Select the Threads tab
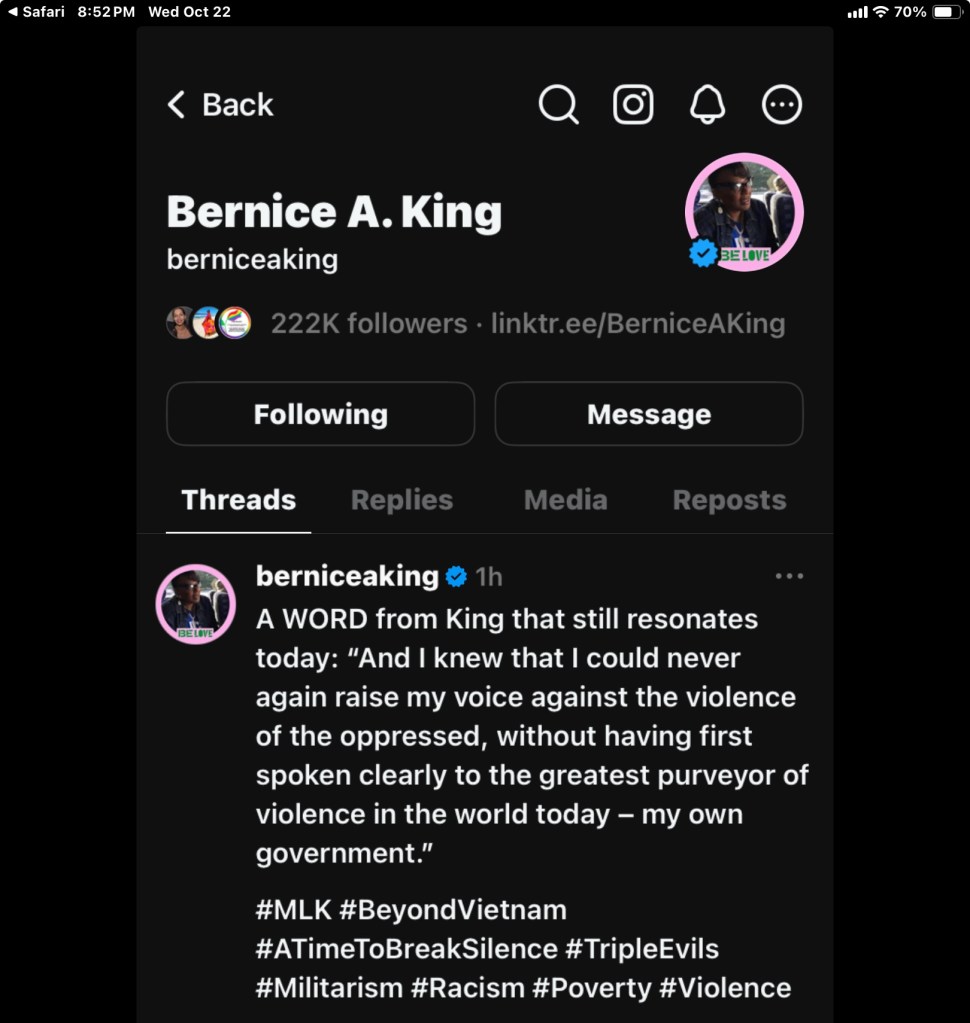Viewport: 970px width, 1023px height. click(238, 500)
